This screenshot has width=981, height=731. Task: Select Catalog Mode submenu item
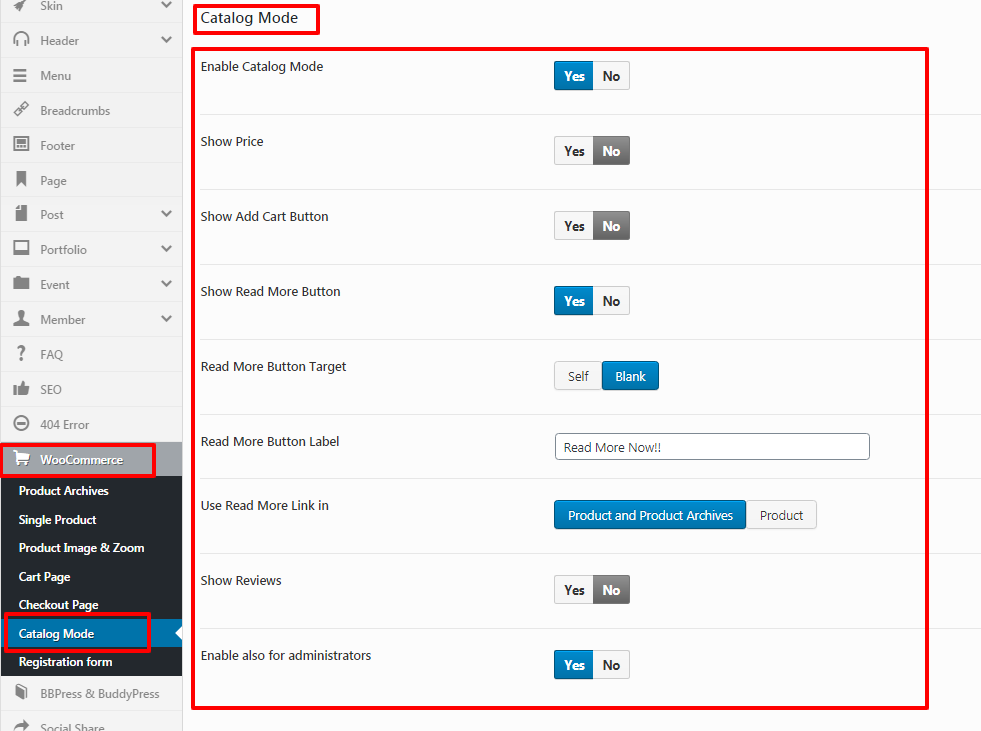coord(91,633)
